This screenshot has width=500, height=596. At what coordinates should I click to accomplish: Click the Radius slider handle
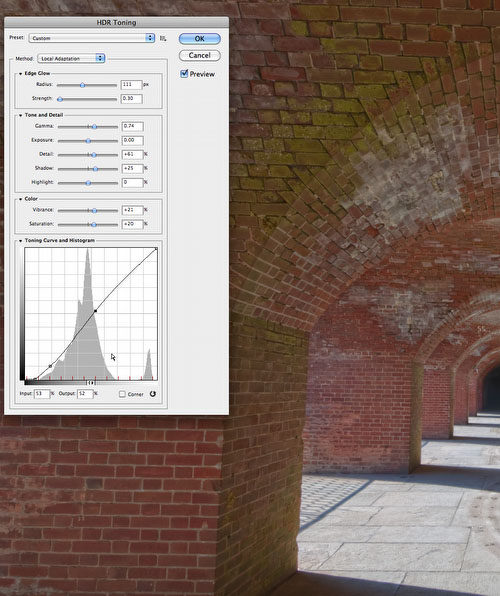(83, 85)
